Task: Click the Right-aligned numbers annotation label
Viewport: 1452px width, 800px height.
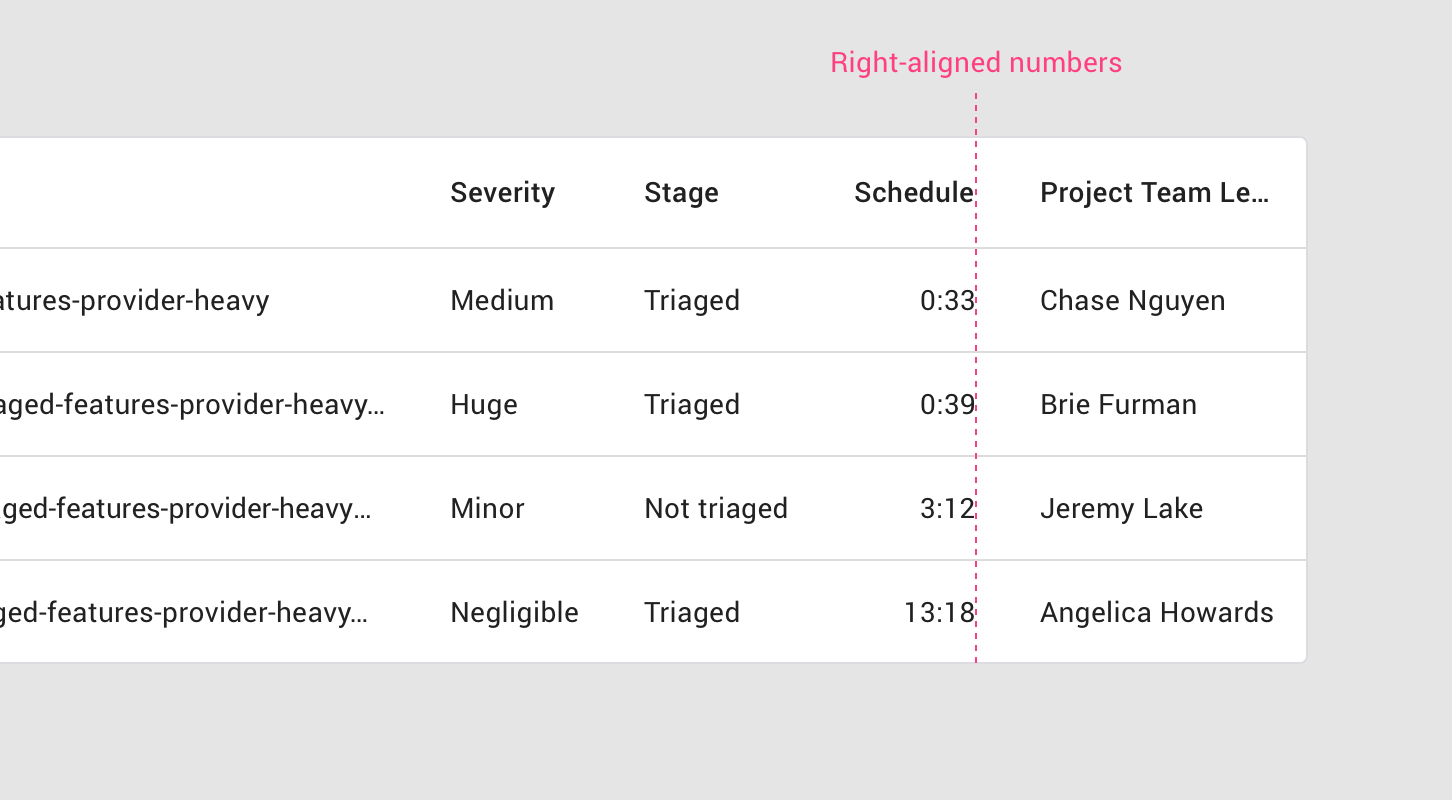Action: 976,63
